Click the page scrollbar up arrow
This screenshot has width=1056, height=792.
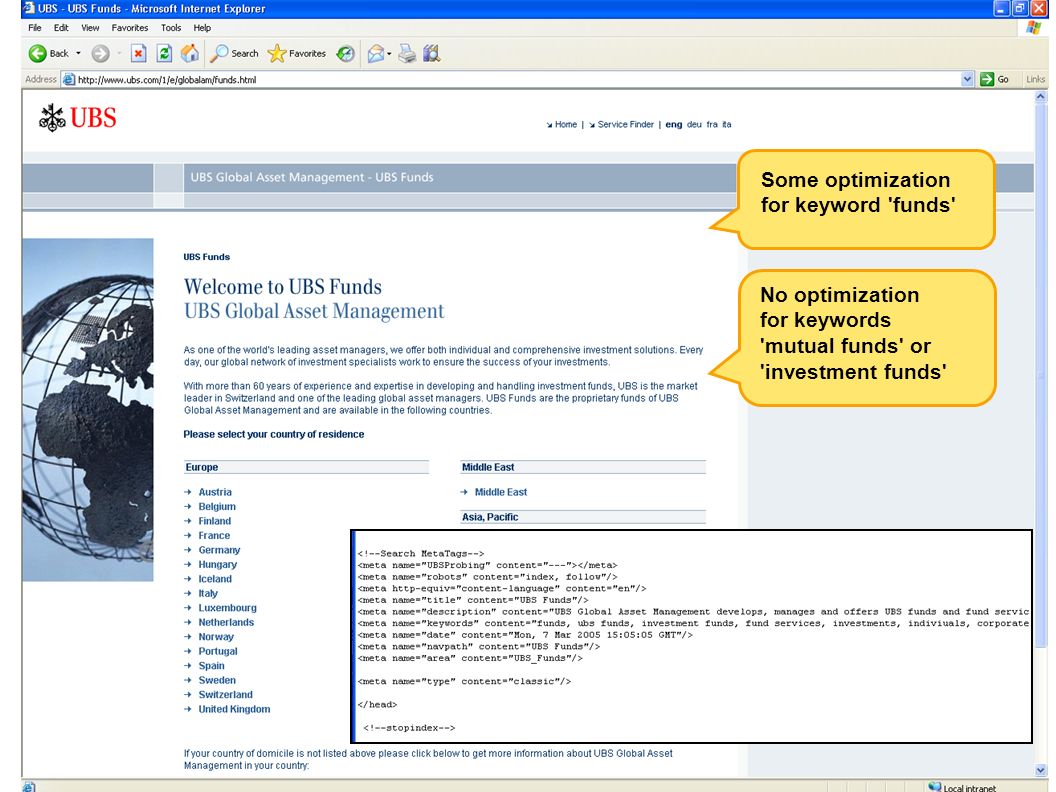click(x=1041, y=96)
